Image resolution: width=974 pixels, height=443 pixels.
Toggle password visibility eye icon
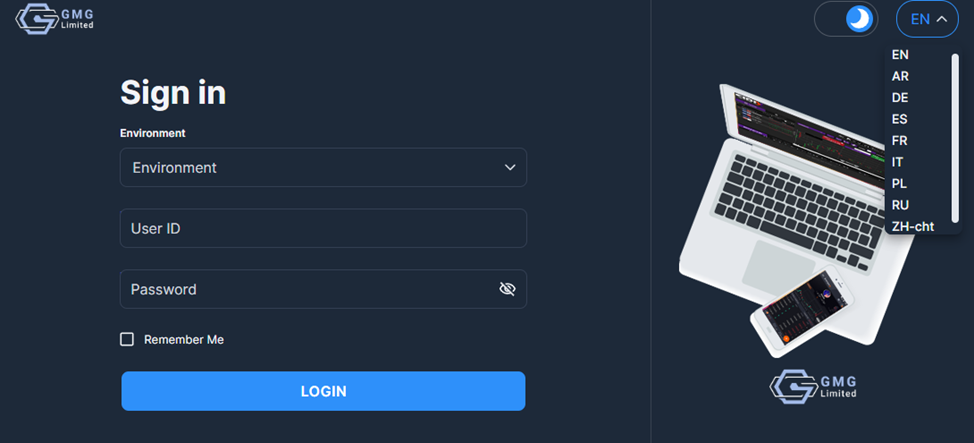pos(507,289)
